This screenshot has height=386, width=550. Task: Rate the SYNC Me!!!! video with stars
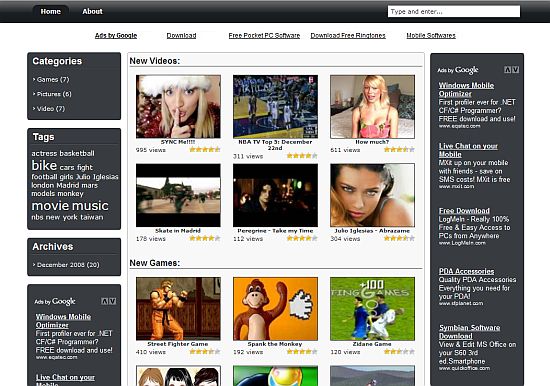coord(205,149)
